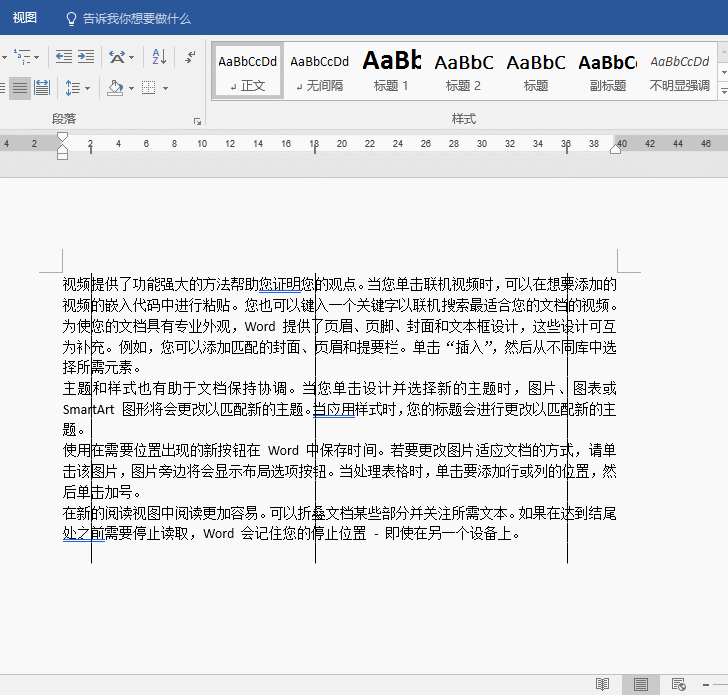This screenshot has height=695, width=728.
Task: Switch to Read Mode view in status bar
Action: coord(602,684)
